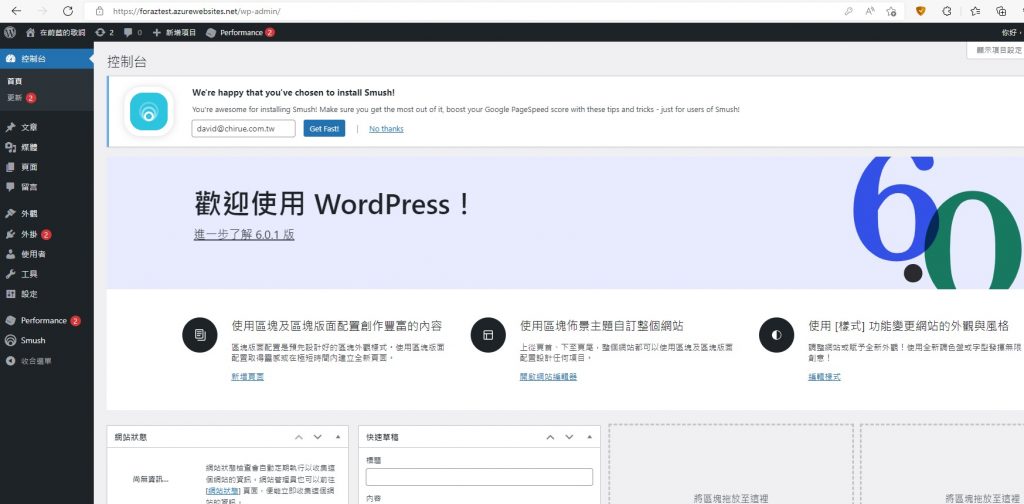Open 進一步了解 6.0.1 版 link

pyautogui.click(x=244, y=234)
